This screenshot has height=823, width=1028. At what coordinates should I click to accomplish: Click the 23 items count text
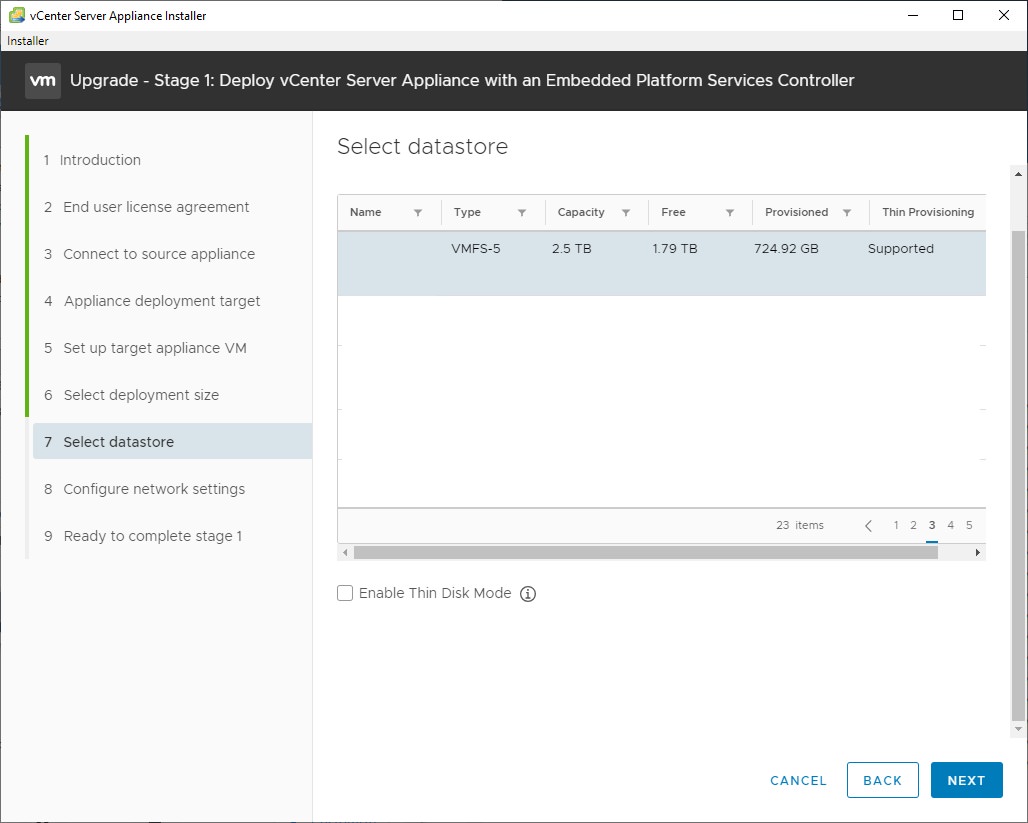(x=800, y=525)
